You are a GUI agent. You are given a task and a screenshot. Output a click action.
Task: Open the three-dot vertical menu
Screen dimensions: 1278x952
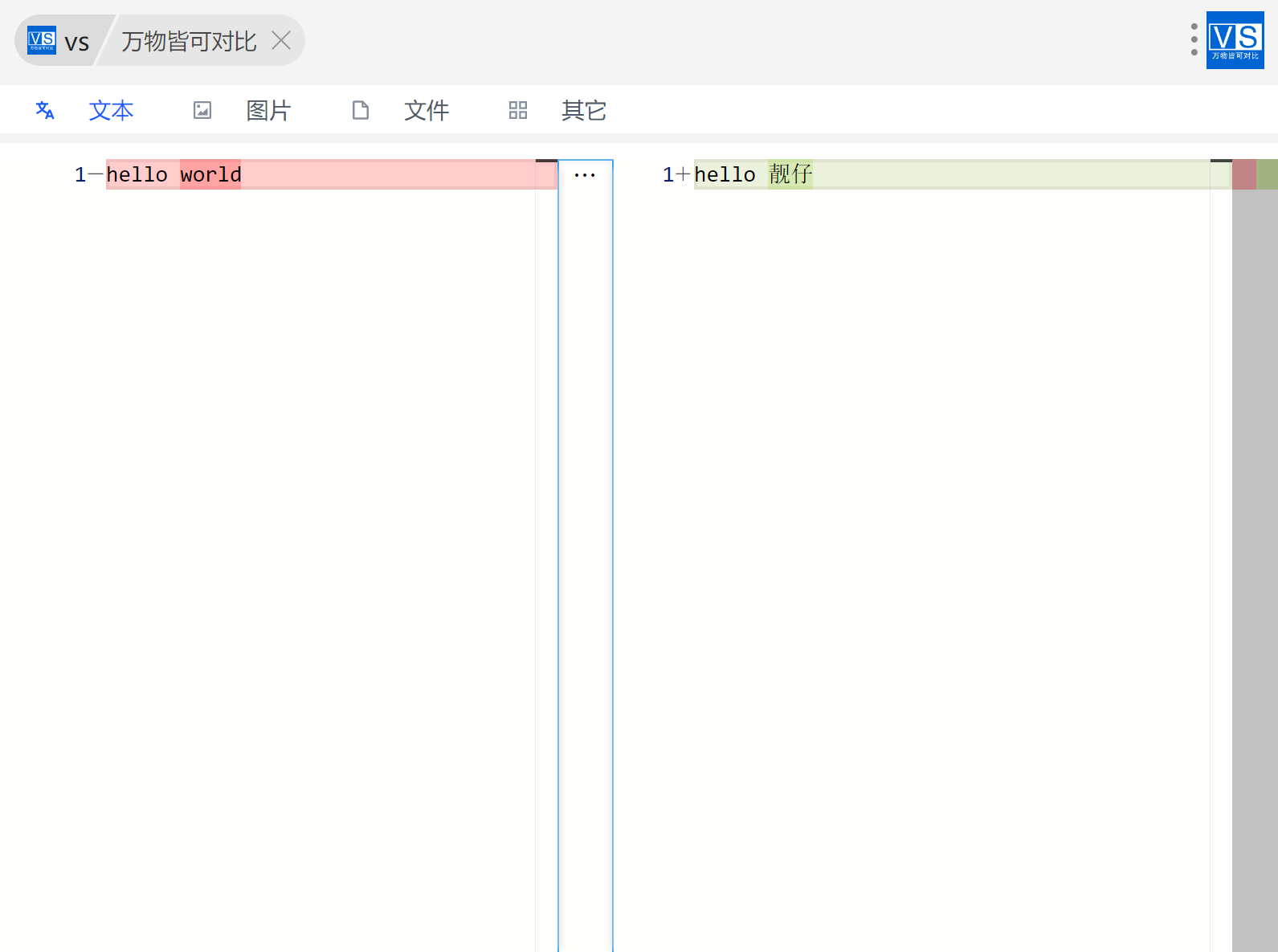pyautogui.click(x=1194, y=39)
